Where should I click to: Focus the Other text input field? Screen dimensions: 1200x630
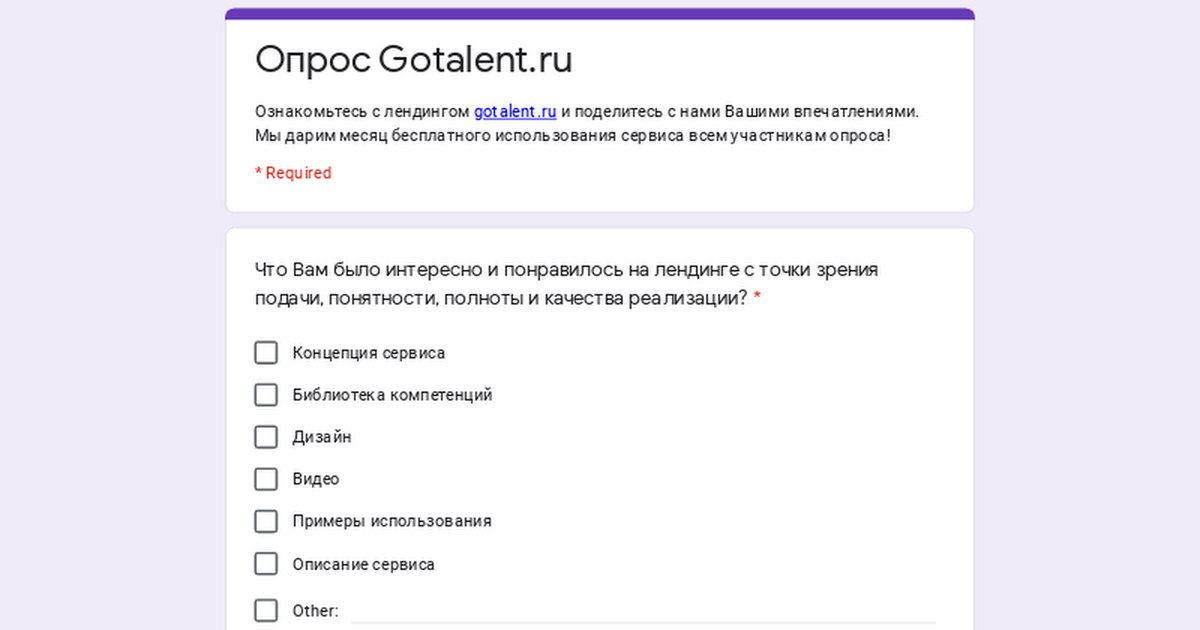(644, 610)
